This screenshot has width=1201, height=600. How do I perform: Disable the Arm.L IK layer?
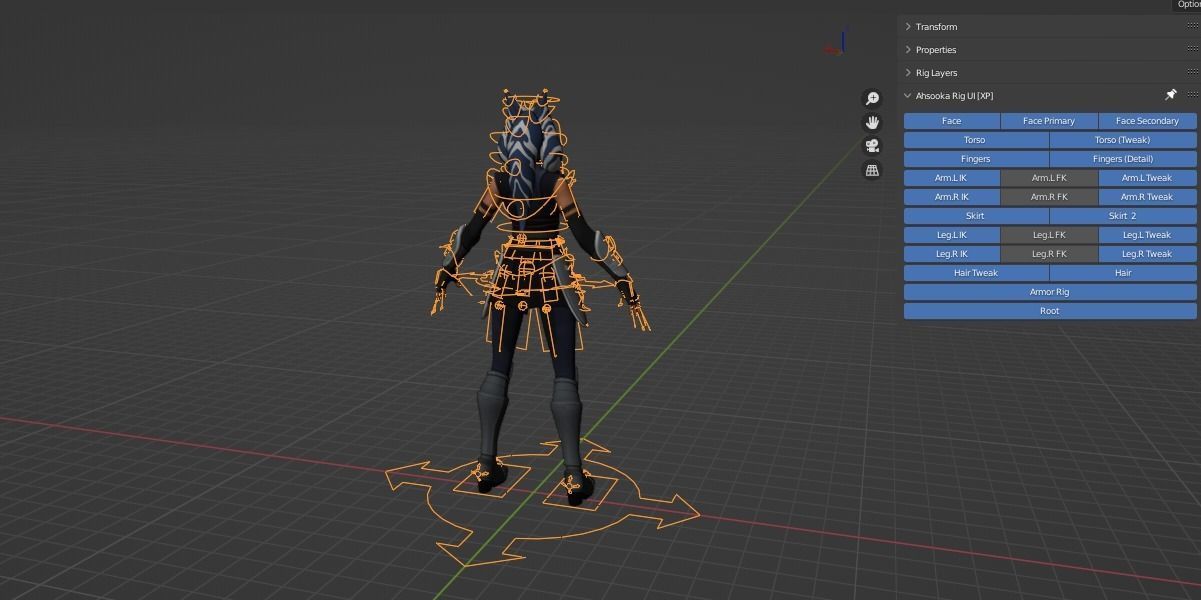coord(952,178)
